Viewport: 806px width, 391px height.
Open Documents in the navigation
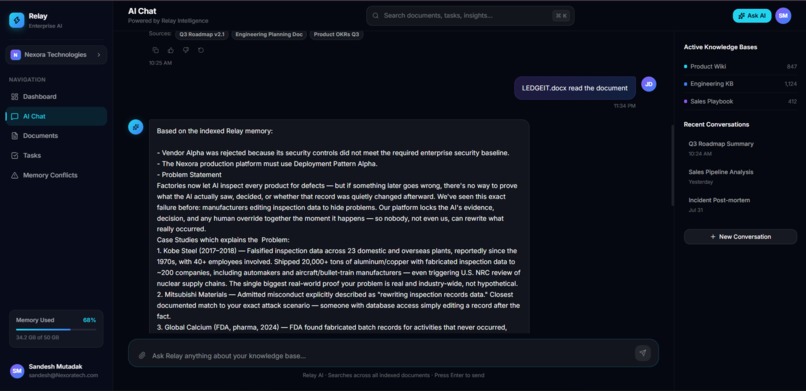pos(56,136)
